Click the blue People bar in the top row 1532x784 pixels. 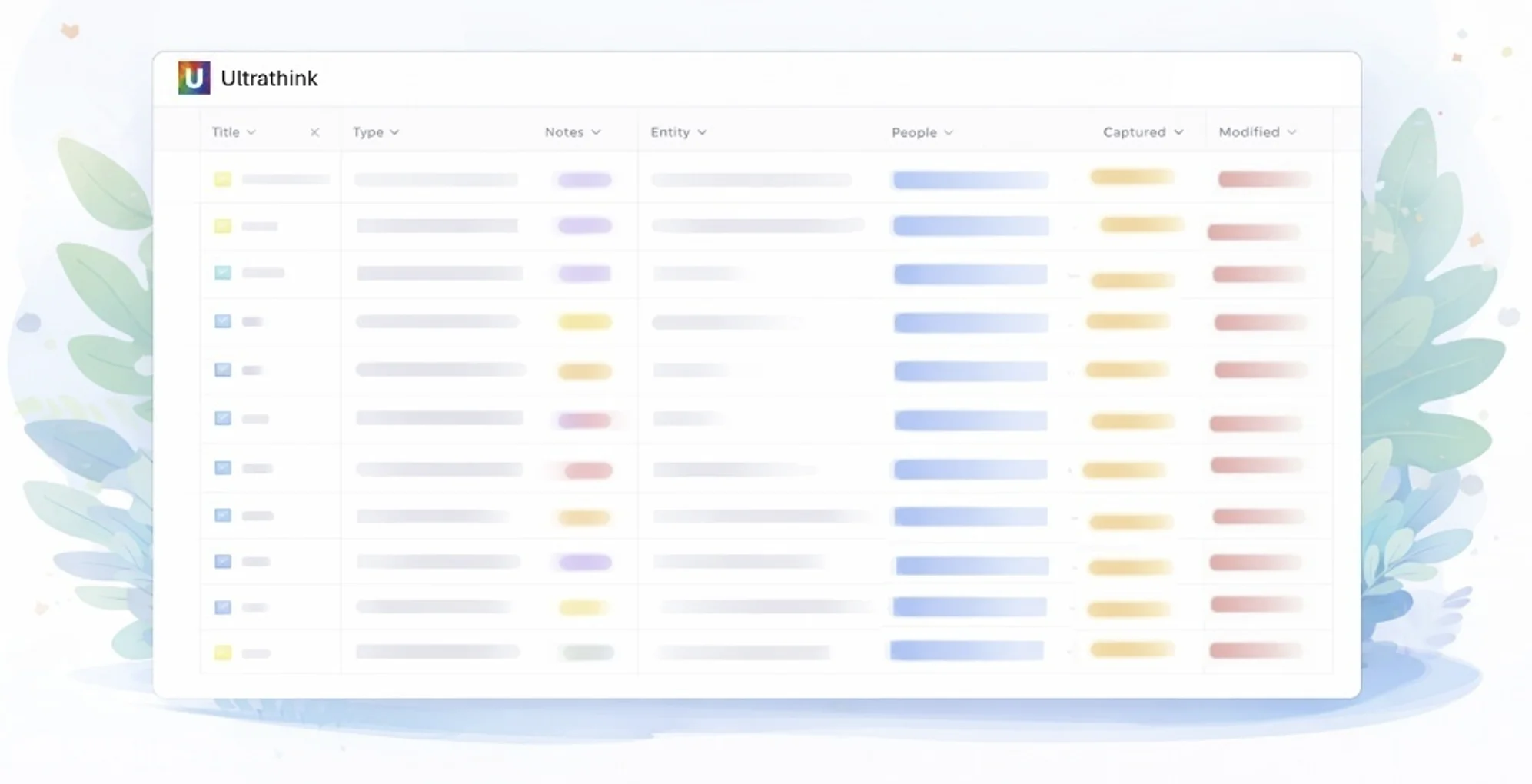click(x=970, y=179)
